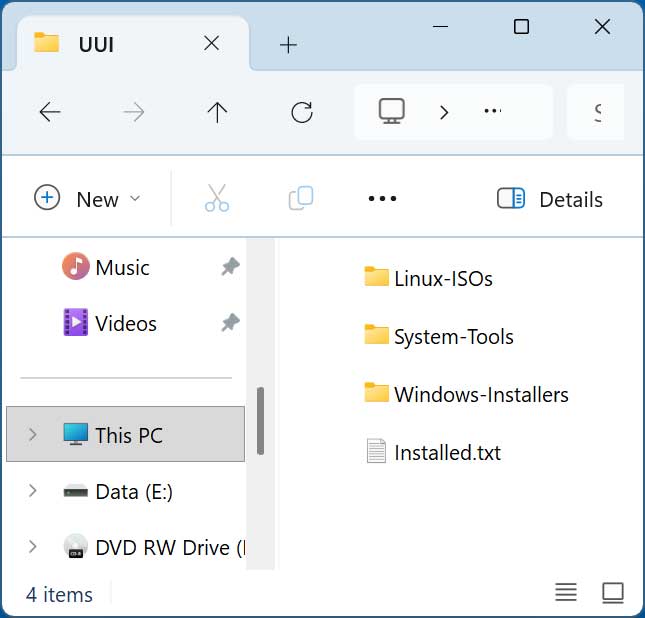The image size is (645, 618).
Task: Click the Windows-Installers folder icon
Action: 376,392
